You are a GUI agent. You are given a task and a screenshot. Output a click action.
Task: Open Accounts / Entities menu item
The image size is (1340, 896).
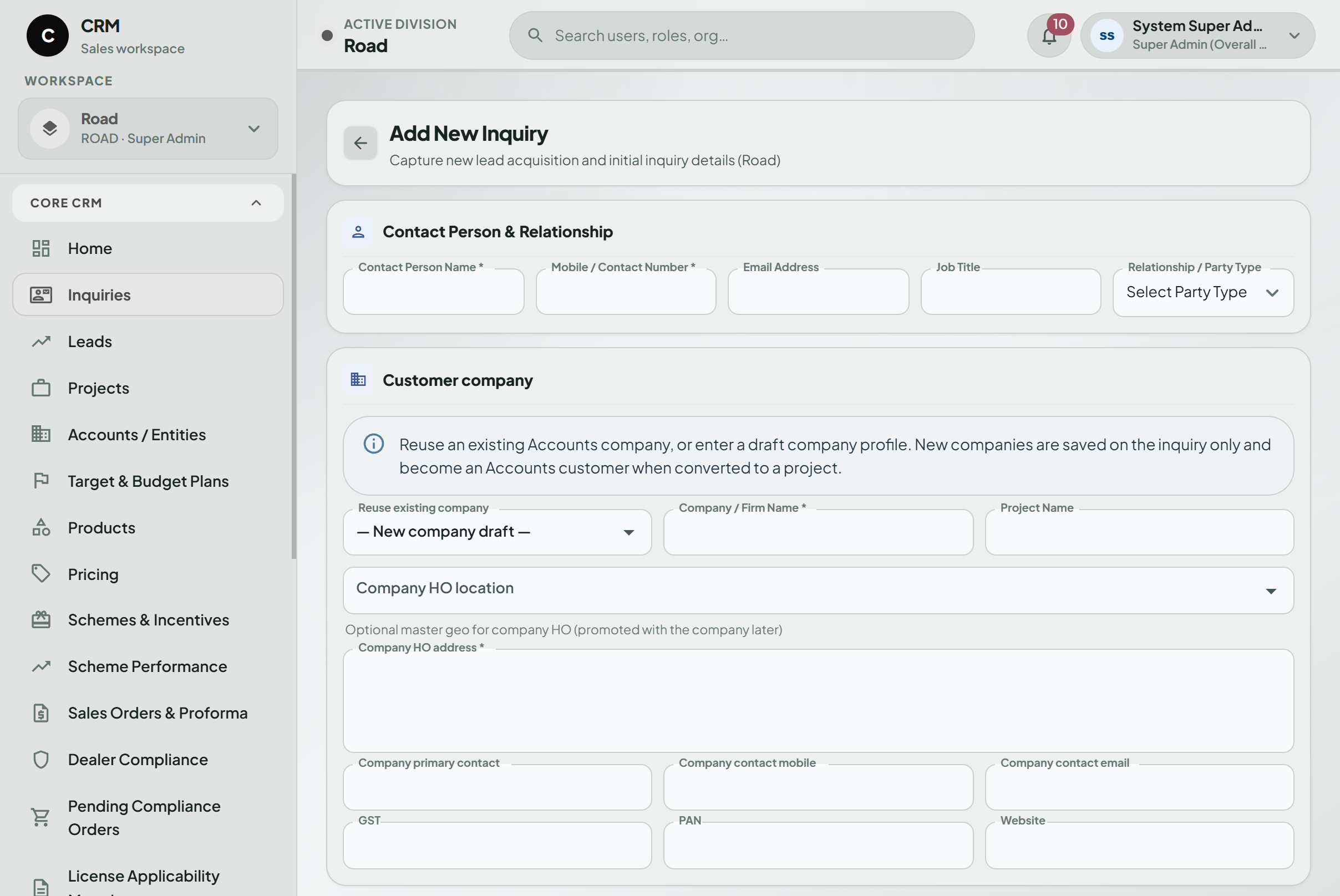tap(148, 434)
